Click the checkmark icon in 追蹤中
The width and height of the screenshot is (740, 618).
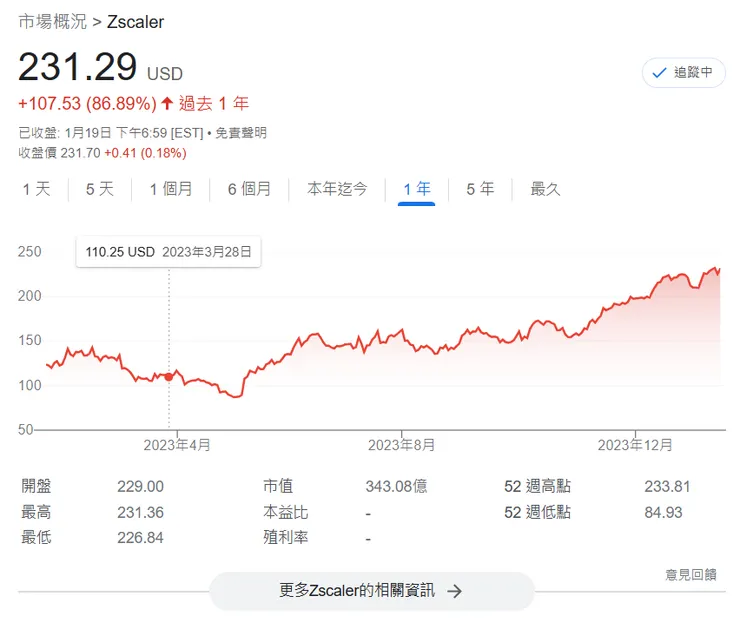[659, 72]
